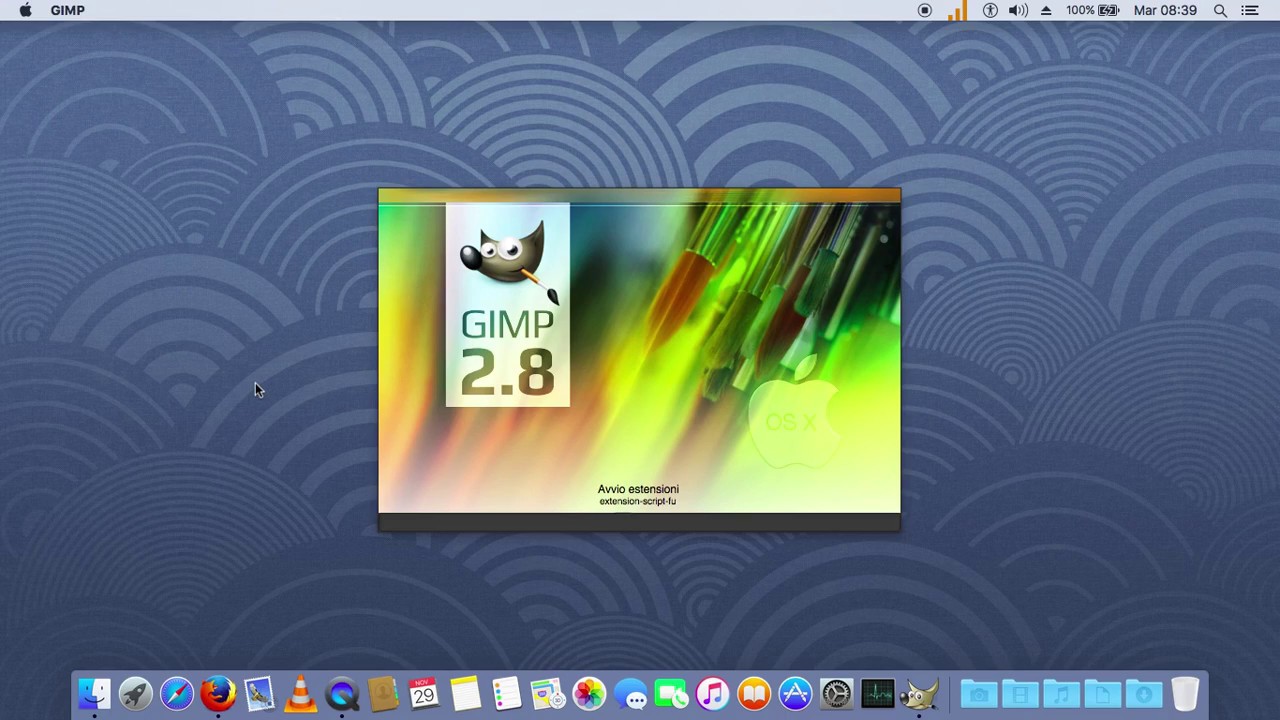This screenshot has width=1280, height=720.
Task: Click the screen recording stop icon in menu bar
Action: [925, 10]
